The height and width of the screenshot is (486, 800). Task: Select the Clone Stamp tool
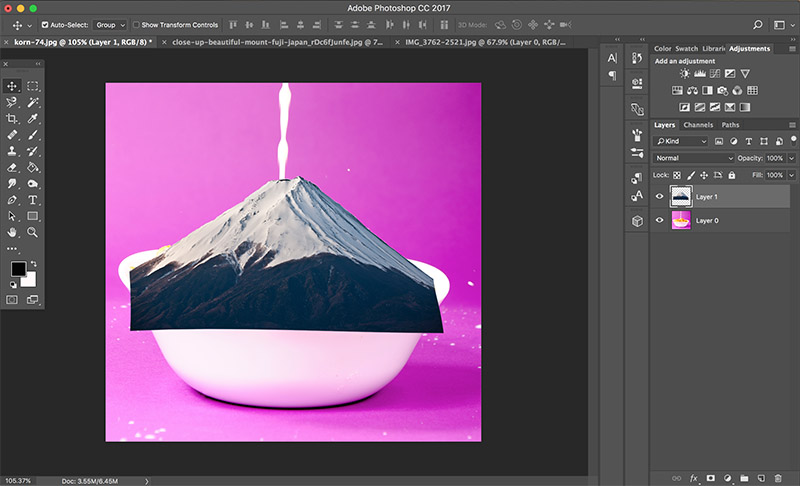point(12,151)
